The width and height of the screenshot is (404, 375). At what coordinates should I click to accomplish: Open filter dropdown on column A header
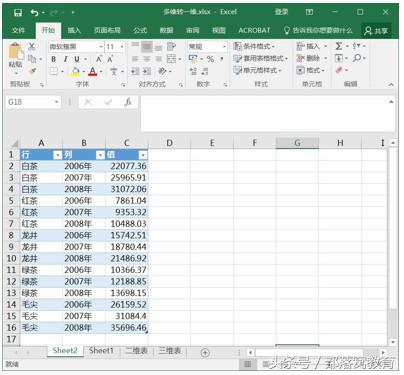[x=58, y=155]
